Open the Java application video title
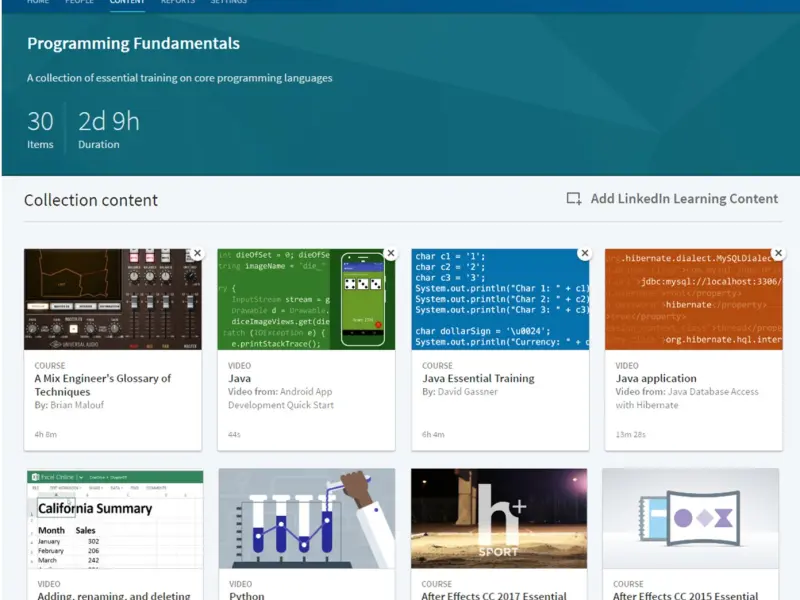800x600 pixels. (x=656, y=379)
